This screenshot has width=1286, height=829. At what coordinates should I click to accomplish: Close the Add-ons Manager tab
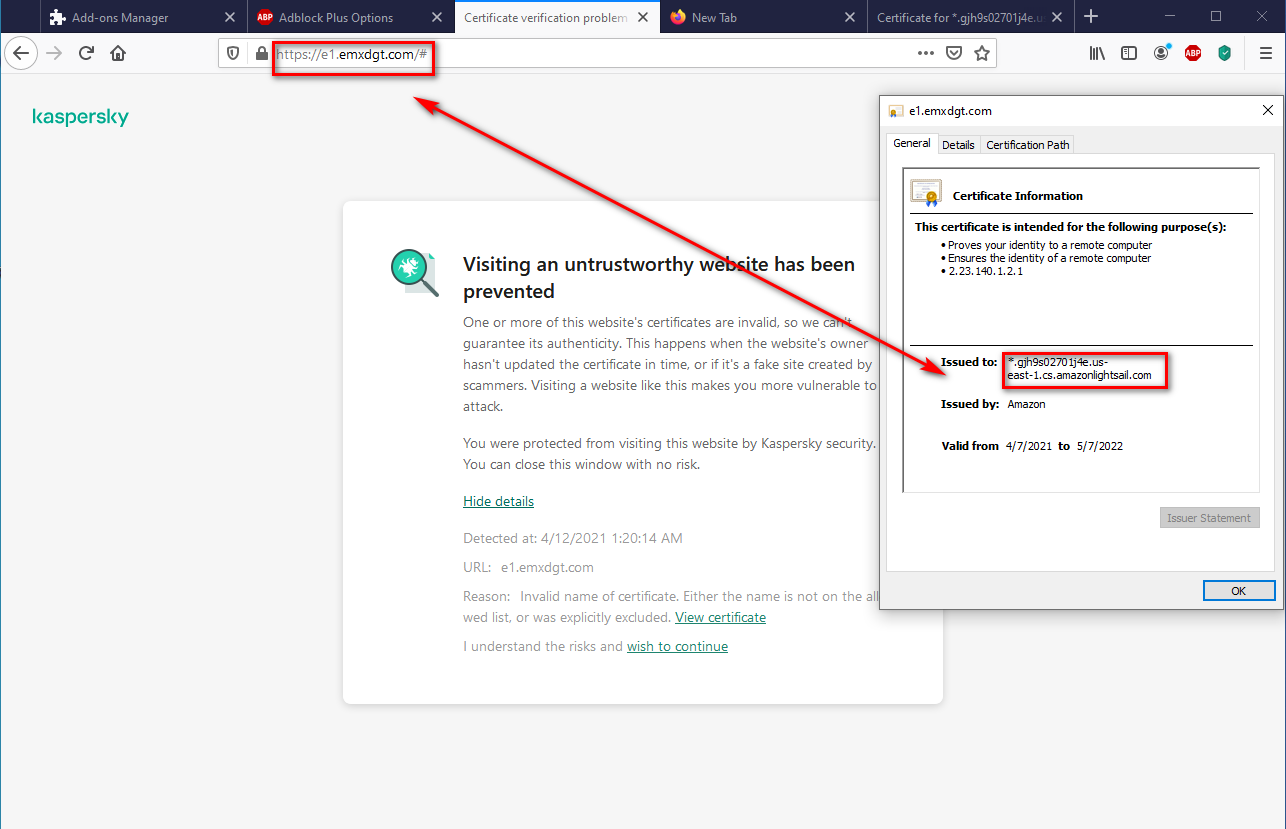229,17
